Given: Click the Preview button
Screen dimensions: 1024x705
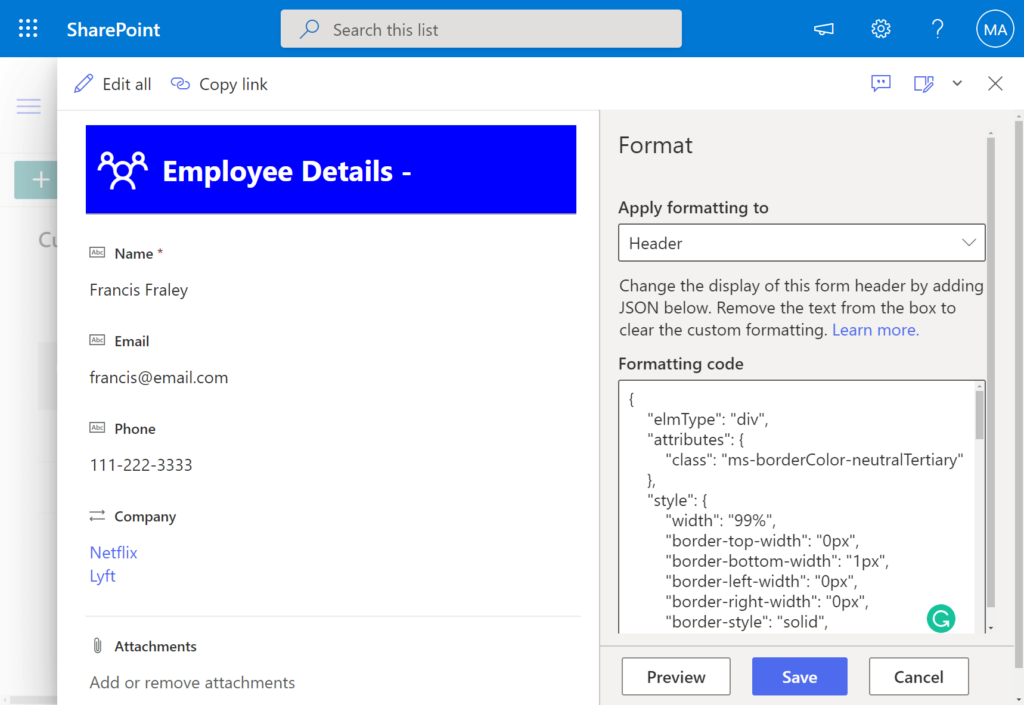Looking at the screenshot, I should (x=676, y=677).
